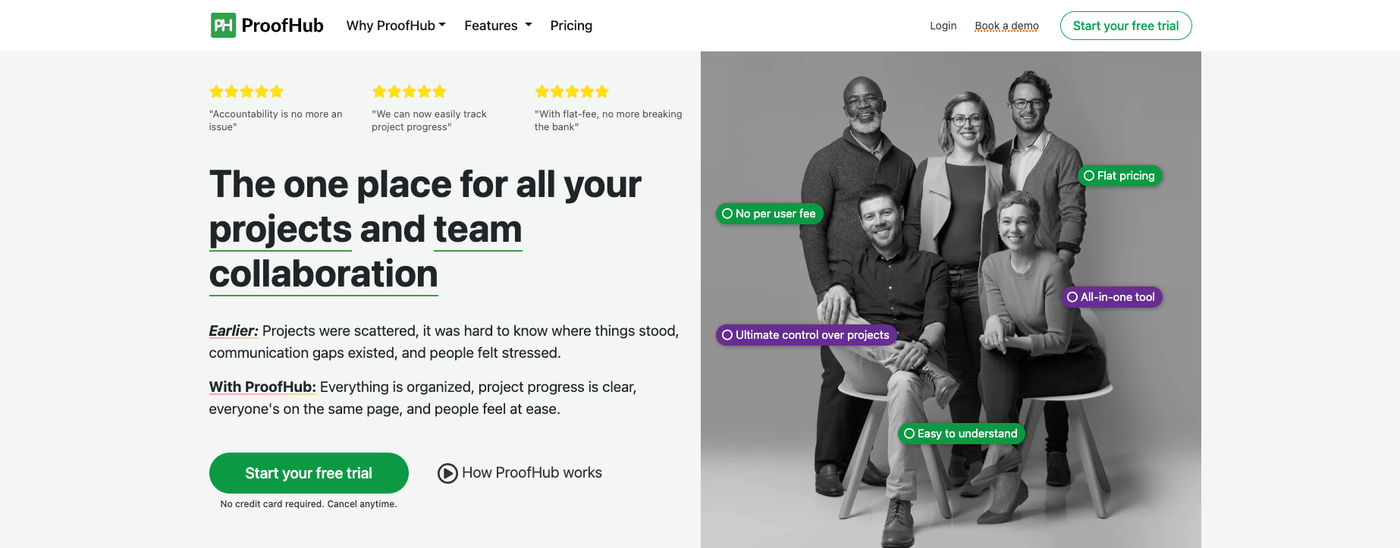
Task: Click the Flat pricing badge
Action: (1119, 176)
